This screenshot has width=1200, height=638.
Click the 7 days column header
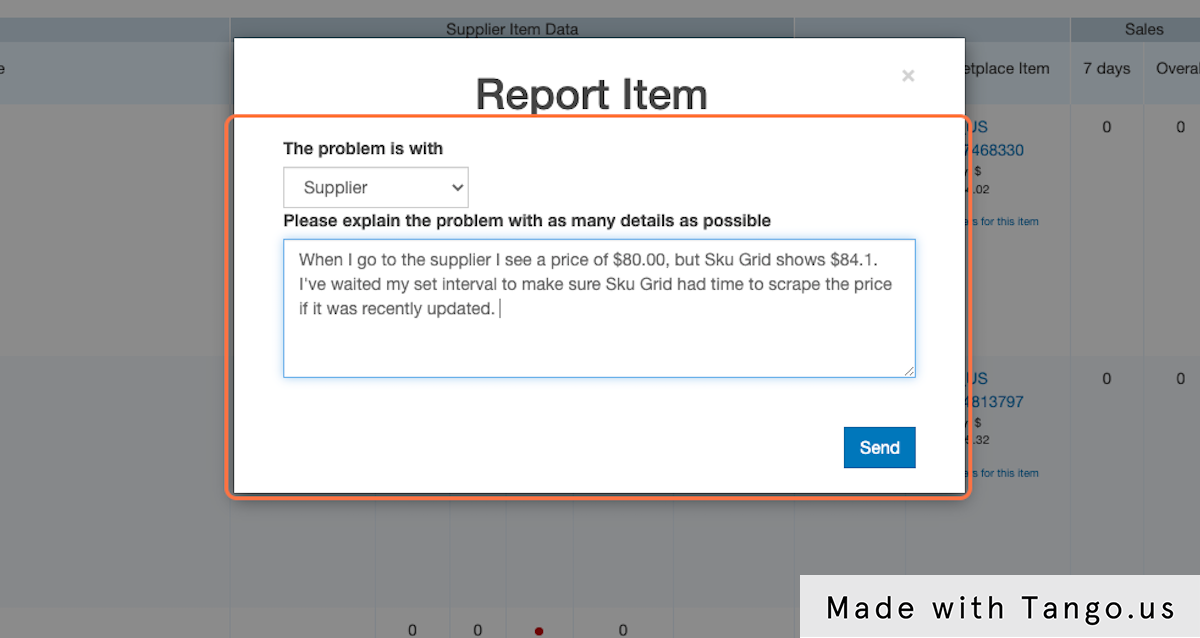(x=1107, y=68)
